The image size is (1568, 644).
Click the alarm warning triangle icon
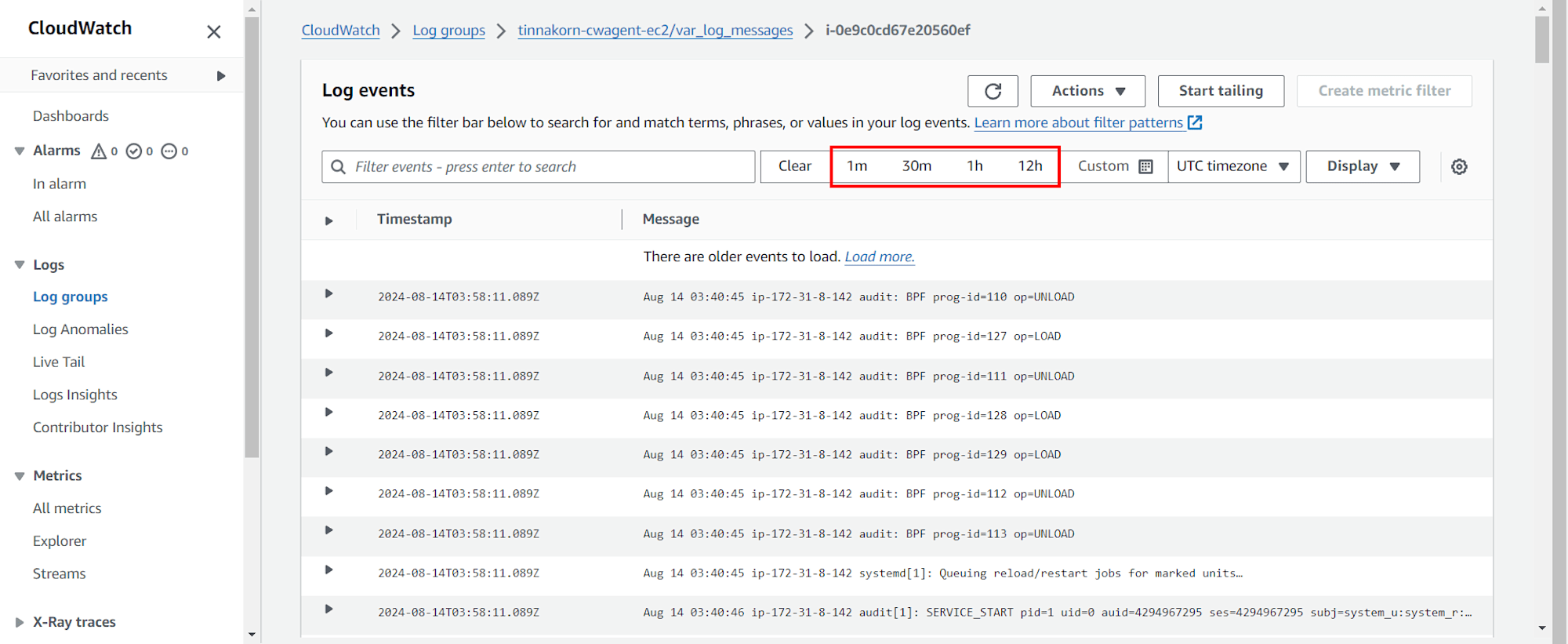[99, 151]
